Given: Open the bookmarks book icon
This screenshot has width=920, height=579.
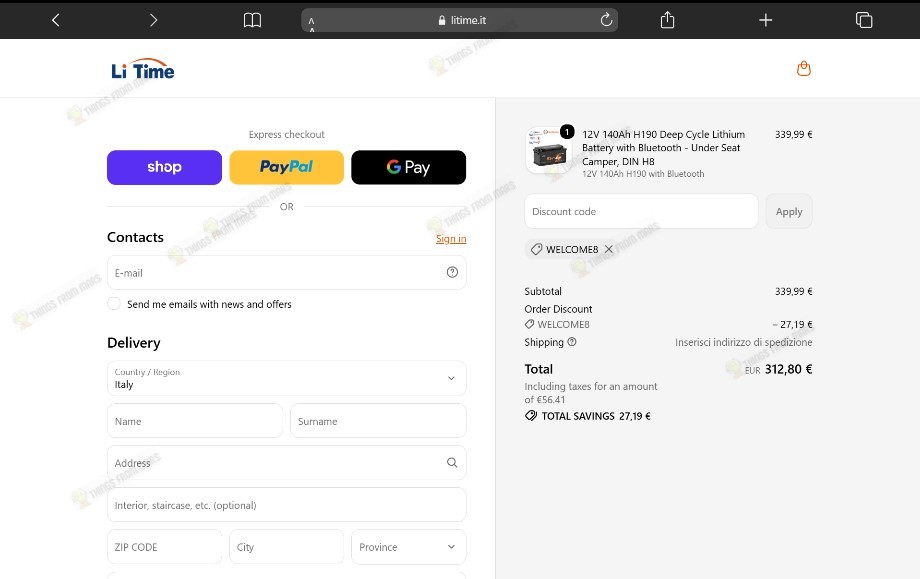Looking at the screenshot, I should click(x=252, y=20).
